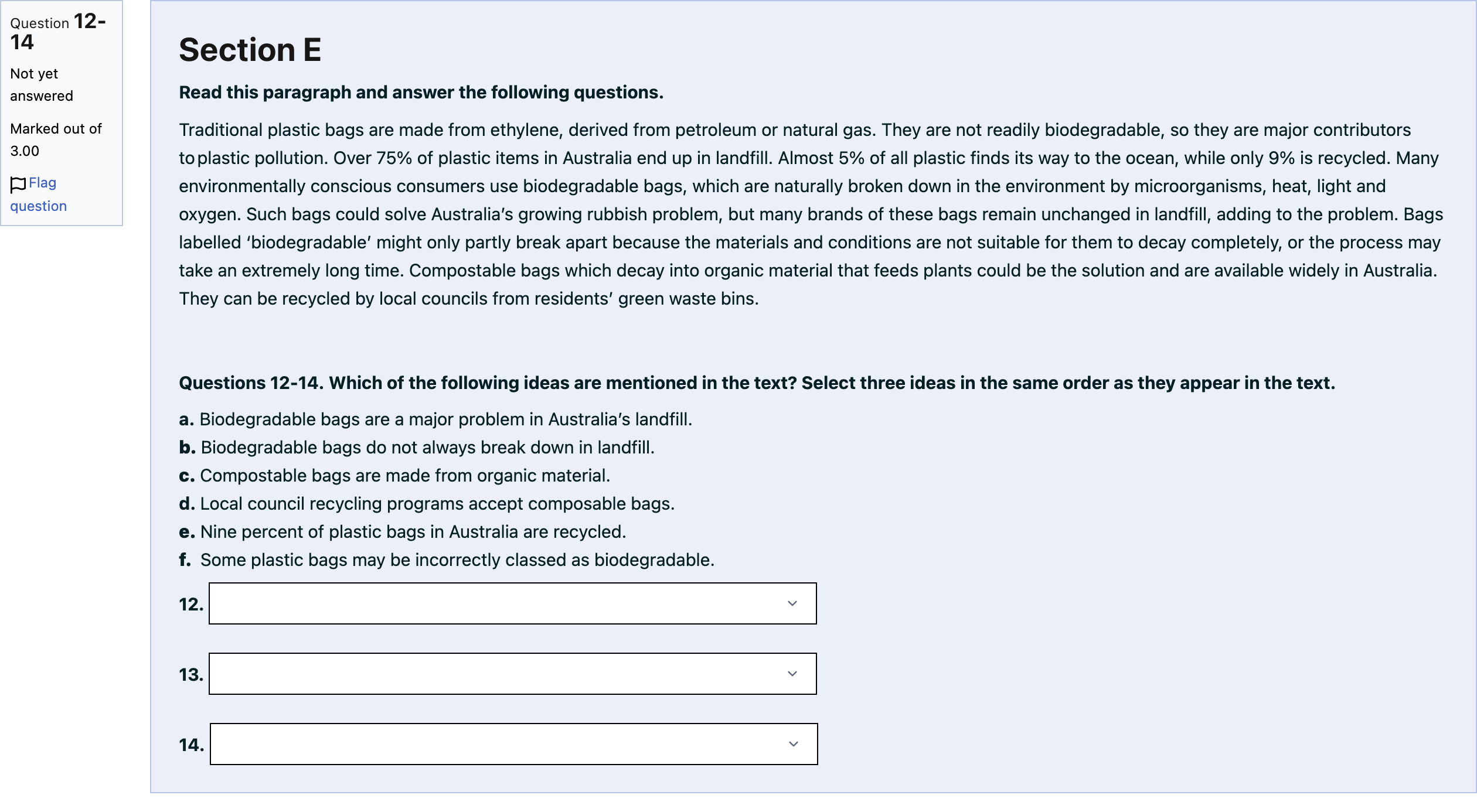Click the chevron arrow in dropdown 13
This screenshot has height=812, width=1477.
(x=792, y=674)
